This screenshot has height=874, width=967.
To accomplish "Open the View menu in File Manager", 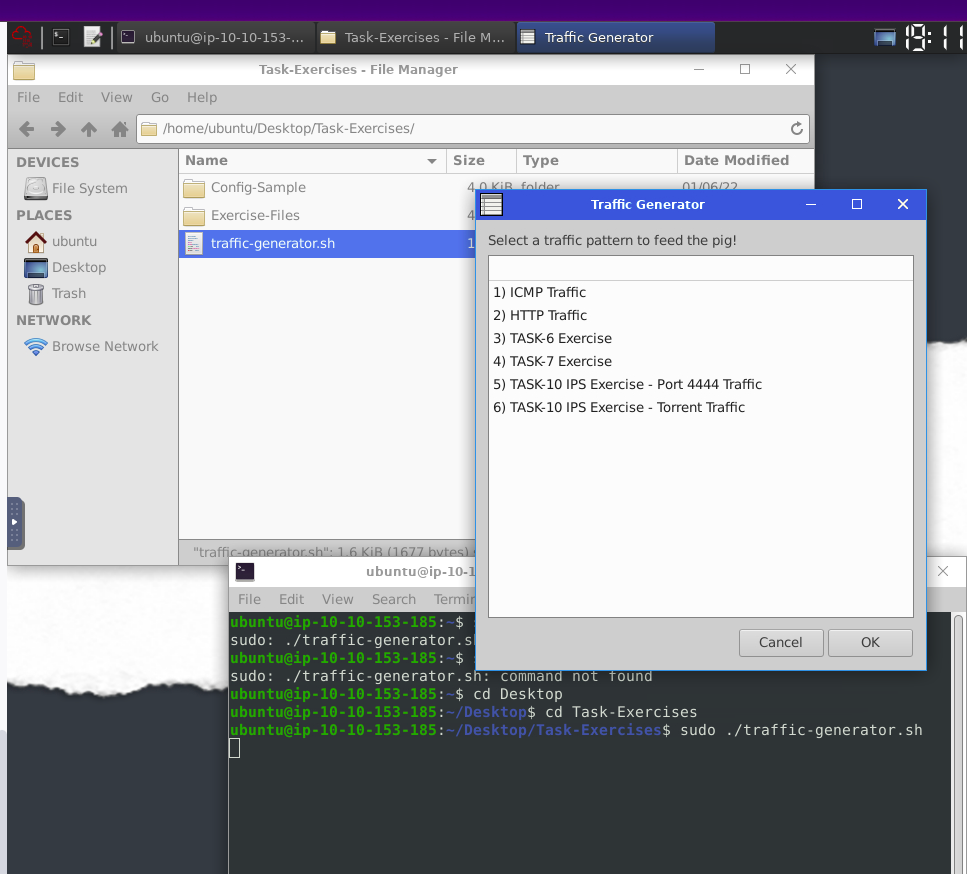I will click(116, 97).
